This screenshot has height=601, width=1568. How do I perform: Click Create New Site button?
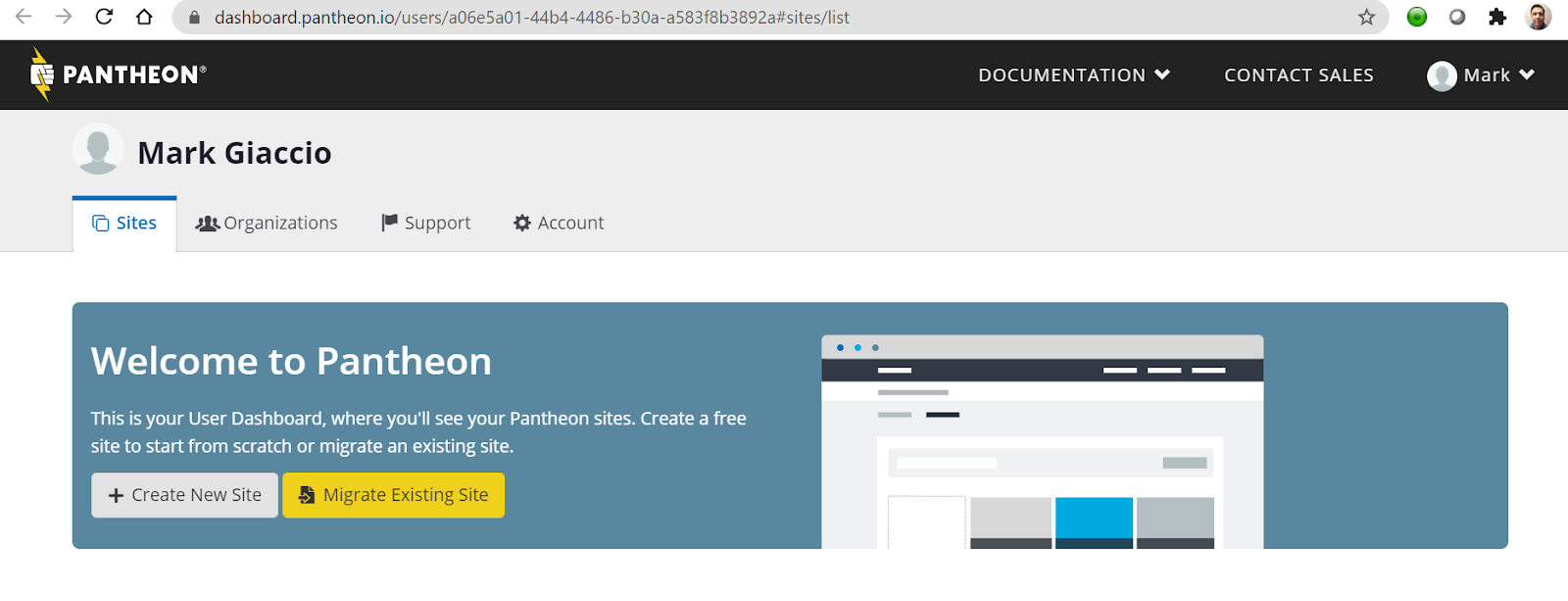[185, 495]
